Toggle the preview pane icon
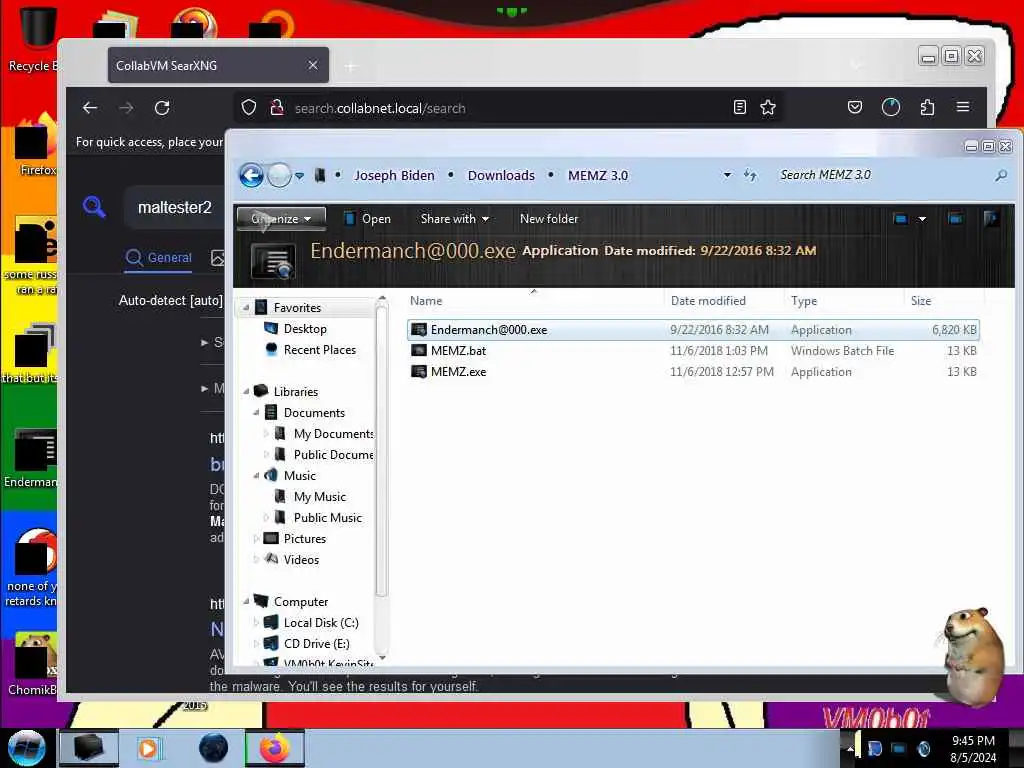 (955, 219)
